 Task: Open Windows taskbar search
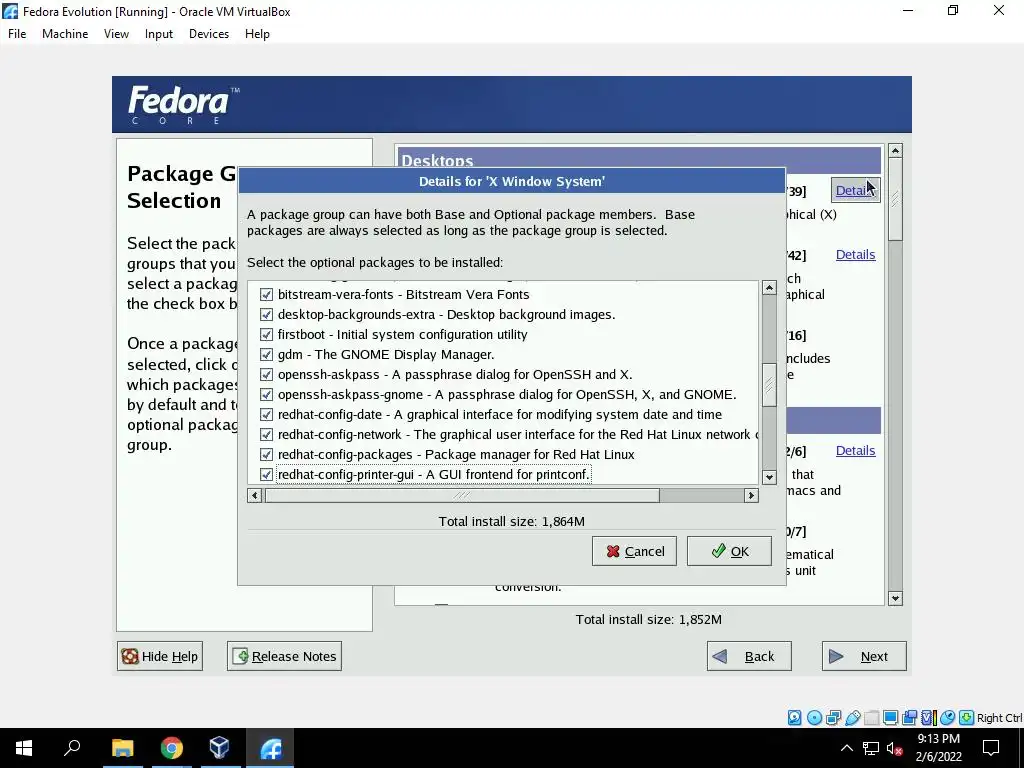[72, 748]
